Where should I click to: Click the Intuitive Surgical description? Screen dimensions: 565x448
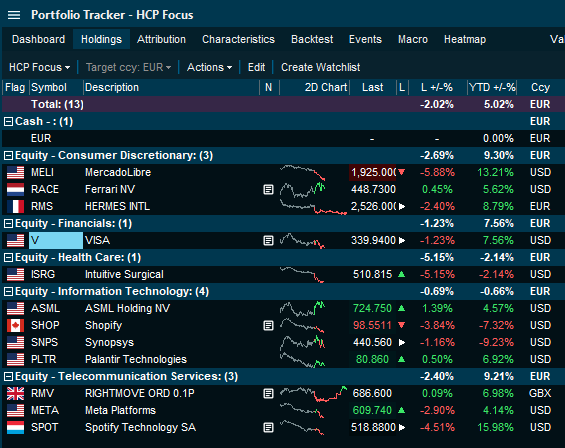124,274
